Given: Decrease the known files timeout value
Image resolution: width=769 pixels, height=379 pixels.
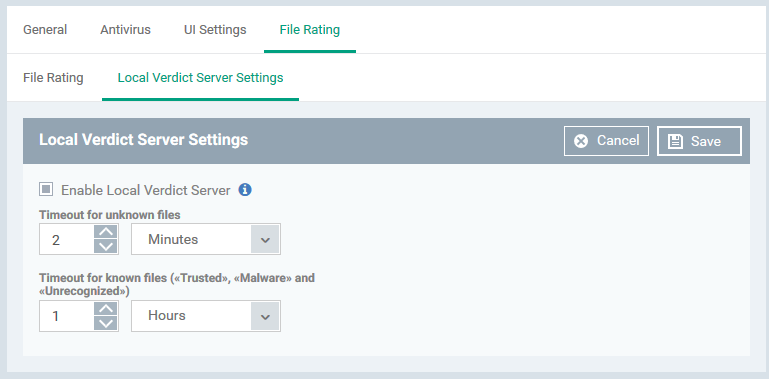Looking at the screenshot, I should 106,323.
